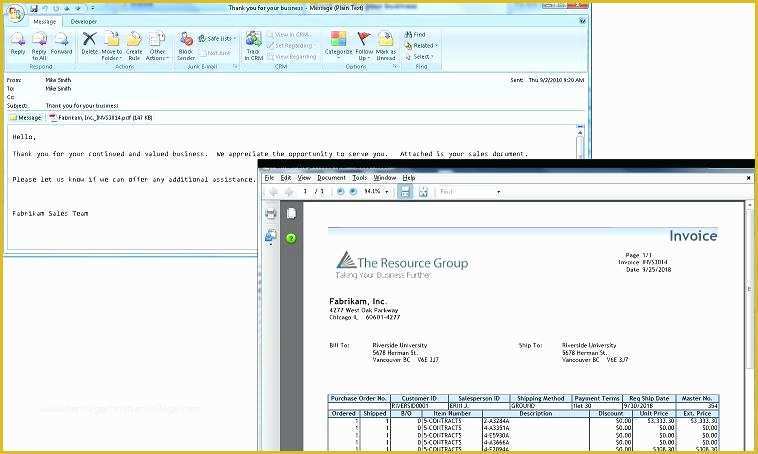Click the next page arrow in PDF toolbar
This screenshot has width=758, height=454.
tap(289, 192)
